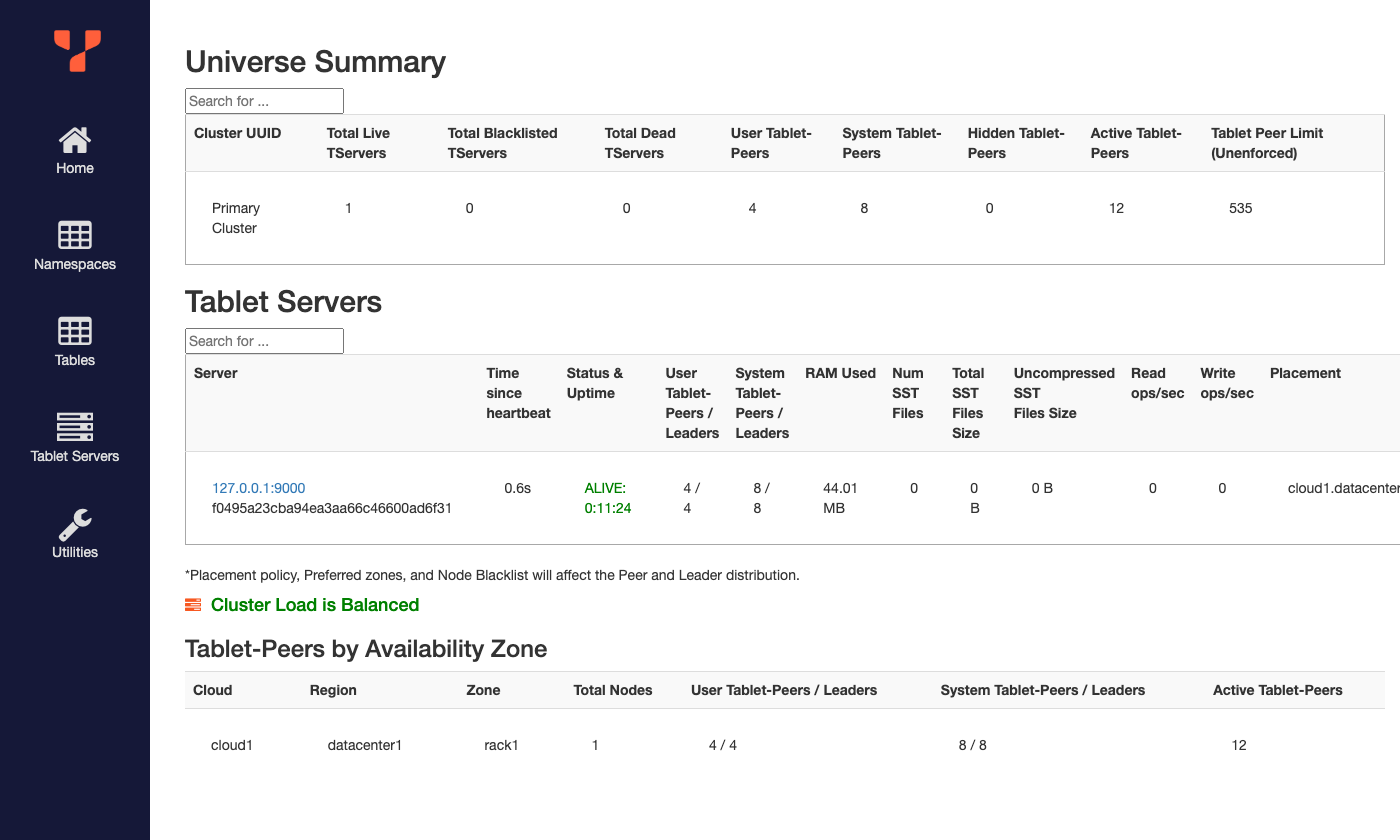Focus the Tablet Servers search field
Image resolution: width=1400 pixels, height=840 pixels.
pos(264,341)
